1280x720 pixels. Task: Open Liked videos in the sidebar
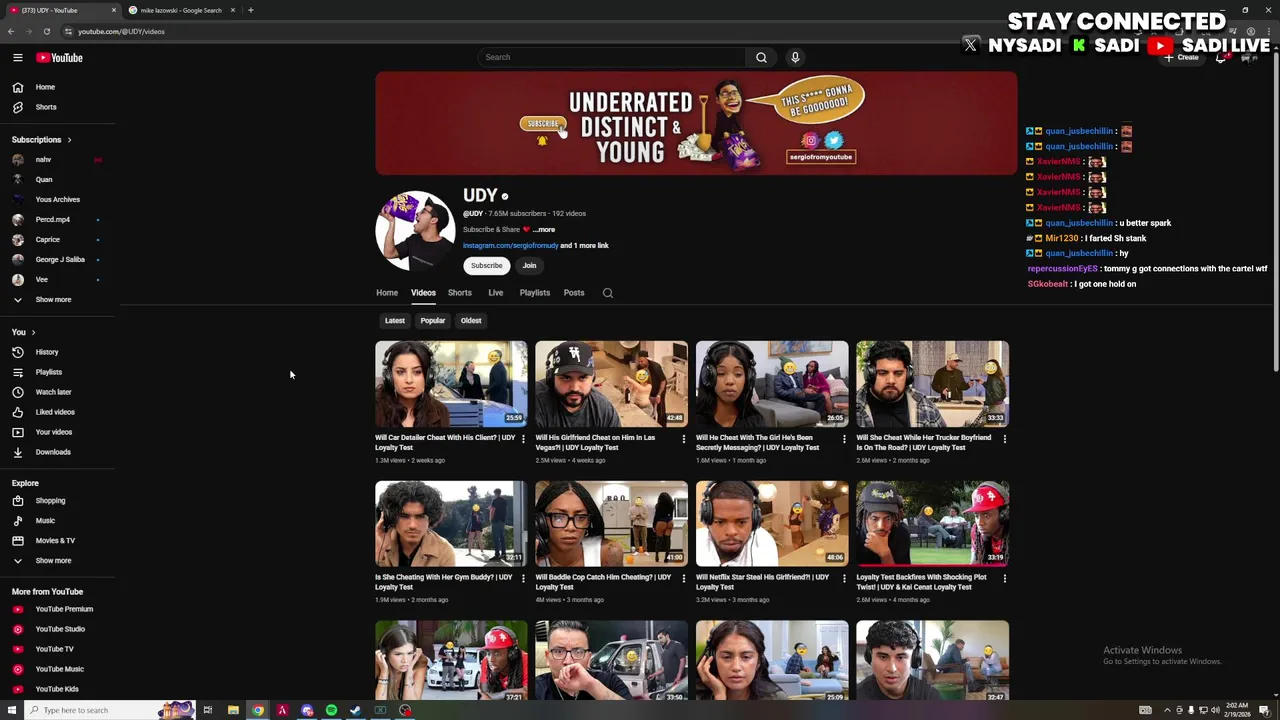(57, 412)
